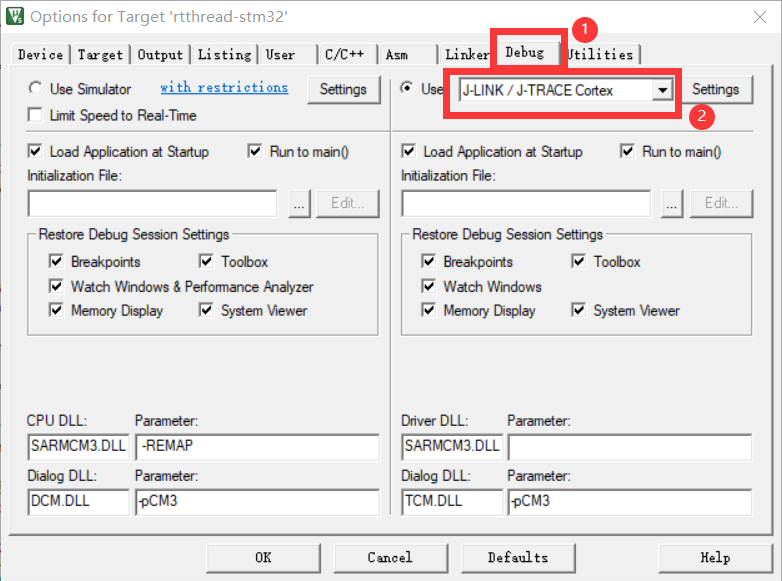Toggle simulator System Viewer checkbox

[x=206, y=310]
